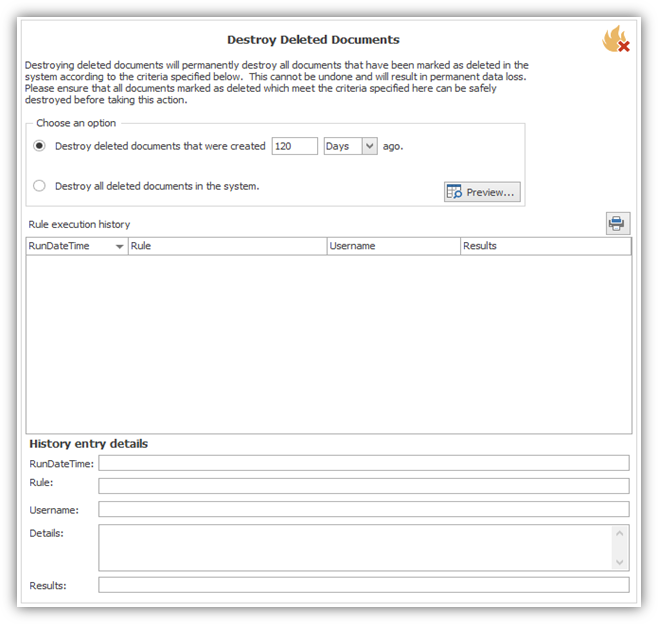Select 'Destroy deleted documents that were created' option
The width and height of the screenshot is (658, 624).
click(39, 146)
